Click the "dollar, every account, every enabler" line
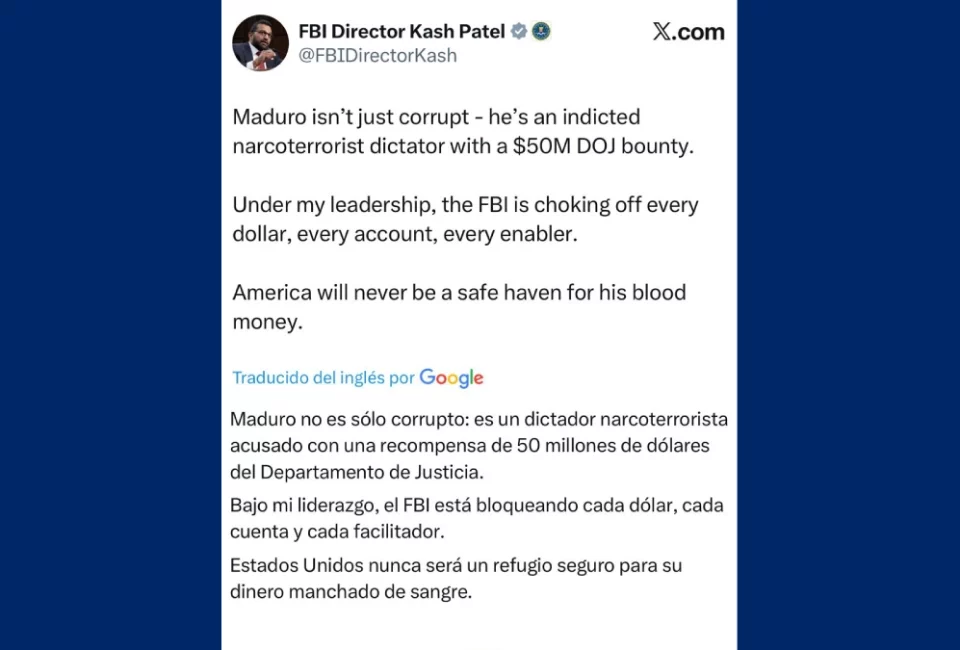The image size is (960, 650). tap(406, 233)
